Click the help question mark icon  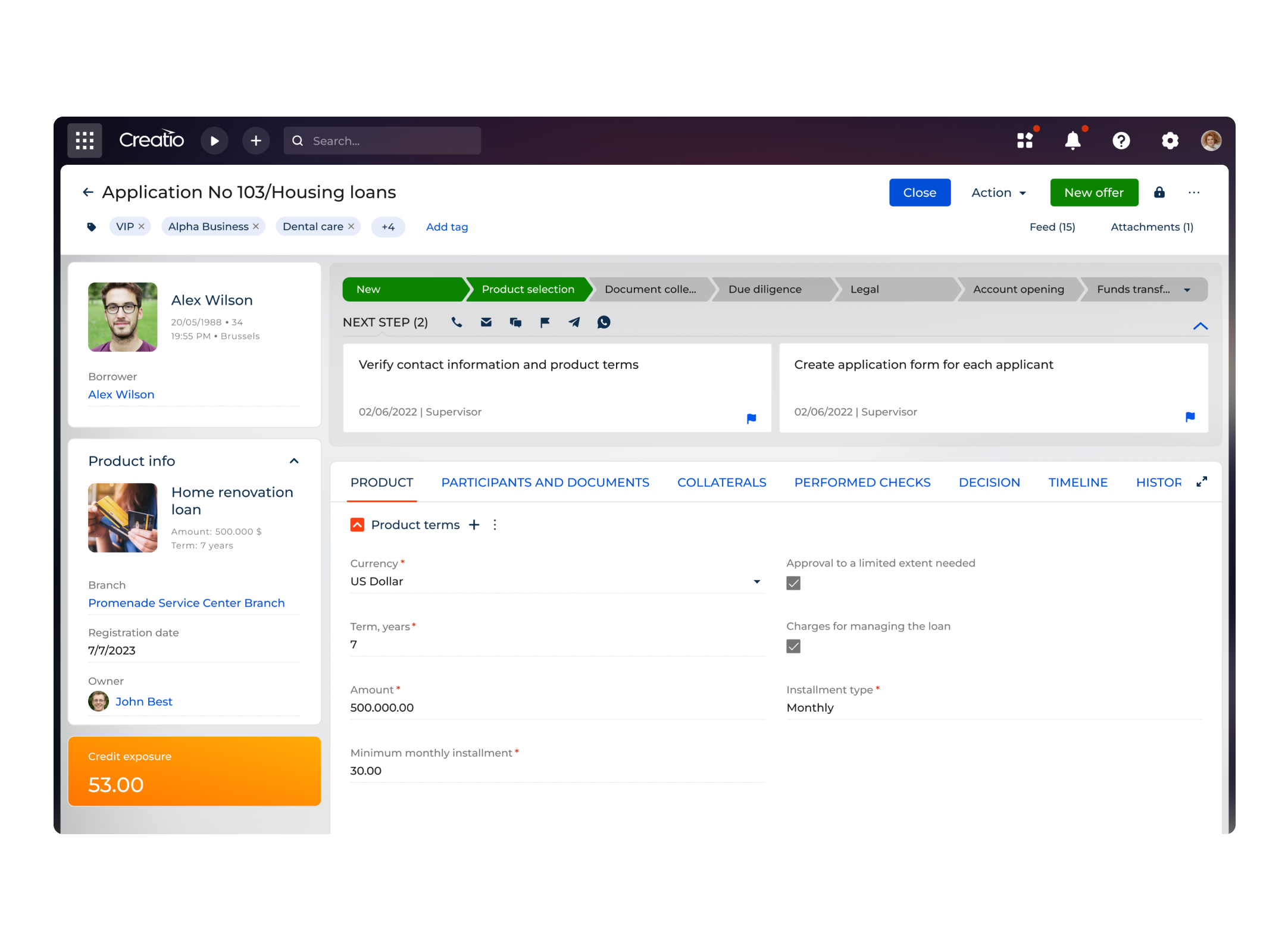(x=1121, y=140)
